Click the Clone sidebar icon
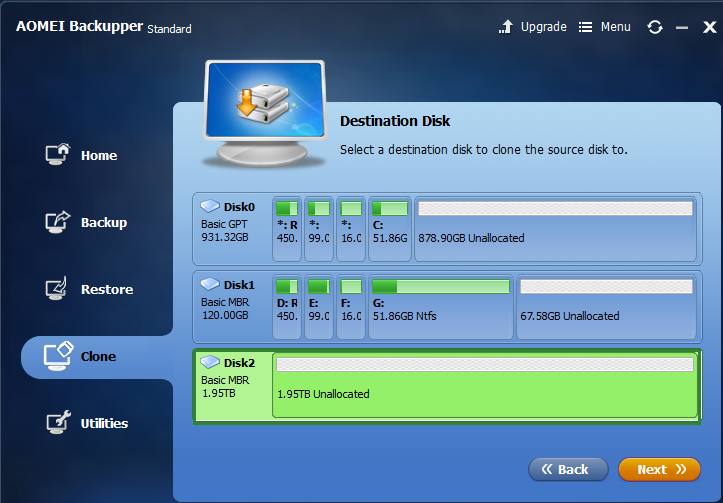Screen dimensions: 723x503 (x=59, y=356)
